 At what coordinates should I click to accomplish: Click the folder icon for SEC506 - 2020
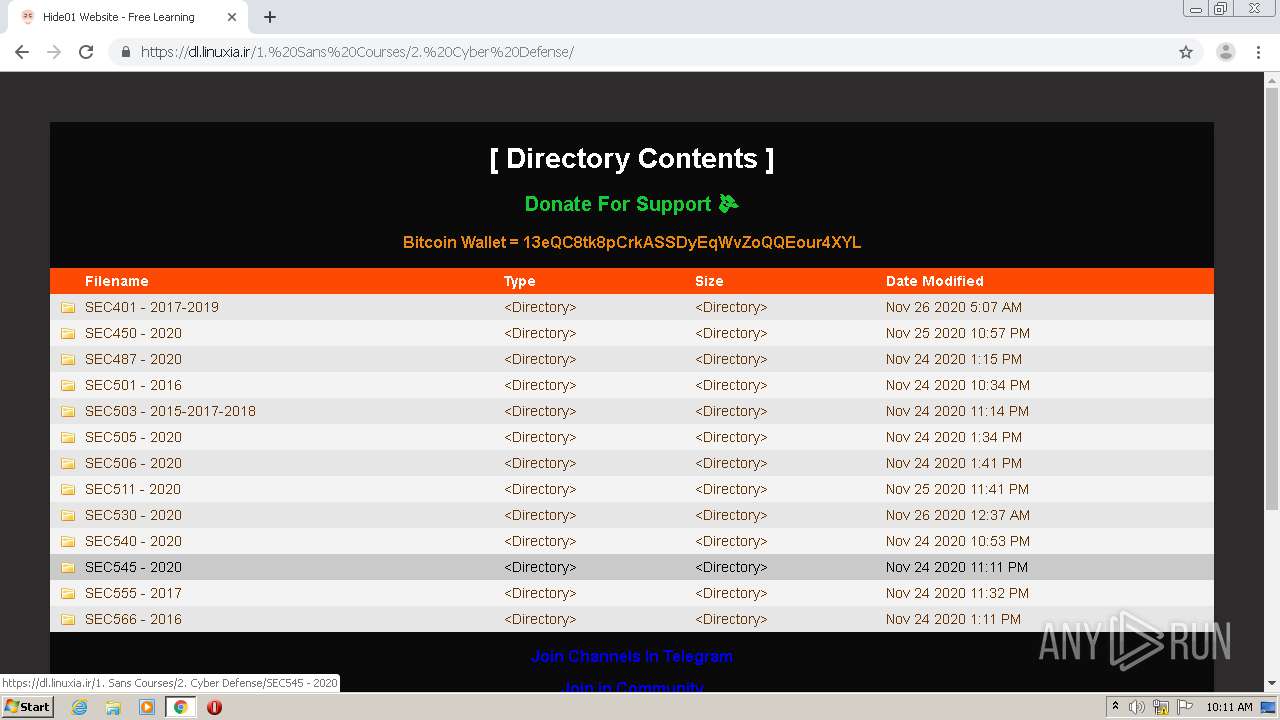pos(68,464)
